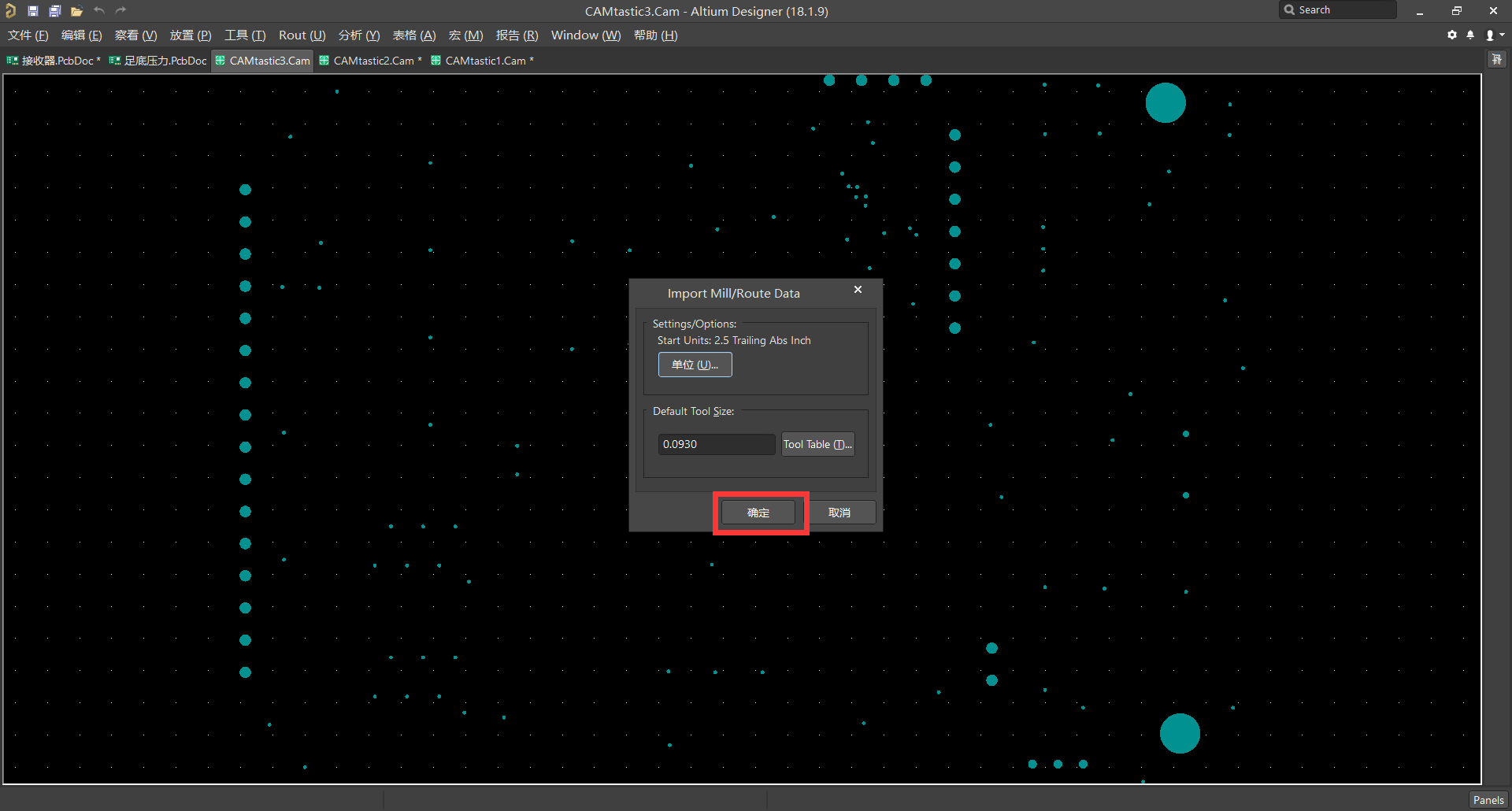Open the Tool Table dialog
The image size is (1512, 811).
coord(817,443)
